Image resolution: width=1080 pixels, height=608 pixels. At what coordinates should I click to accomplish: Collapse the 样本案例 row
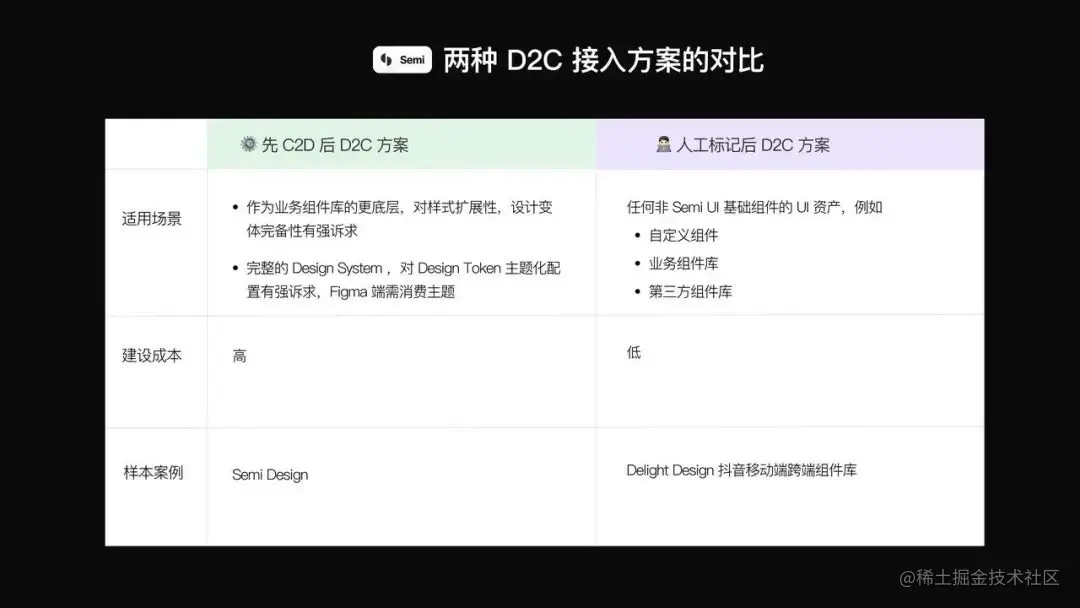(x=155, y=474)
